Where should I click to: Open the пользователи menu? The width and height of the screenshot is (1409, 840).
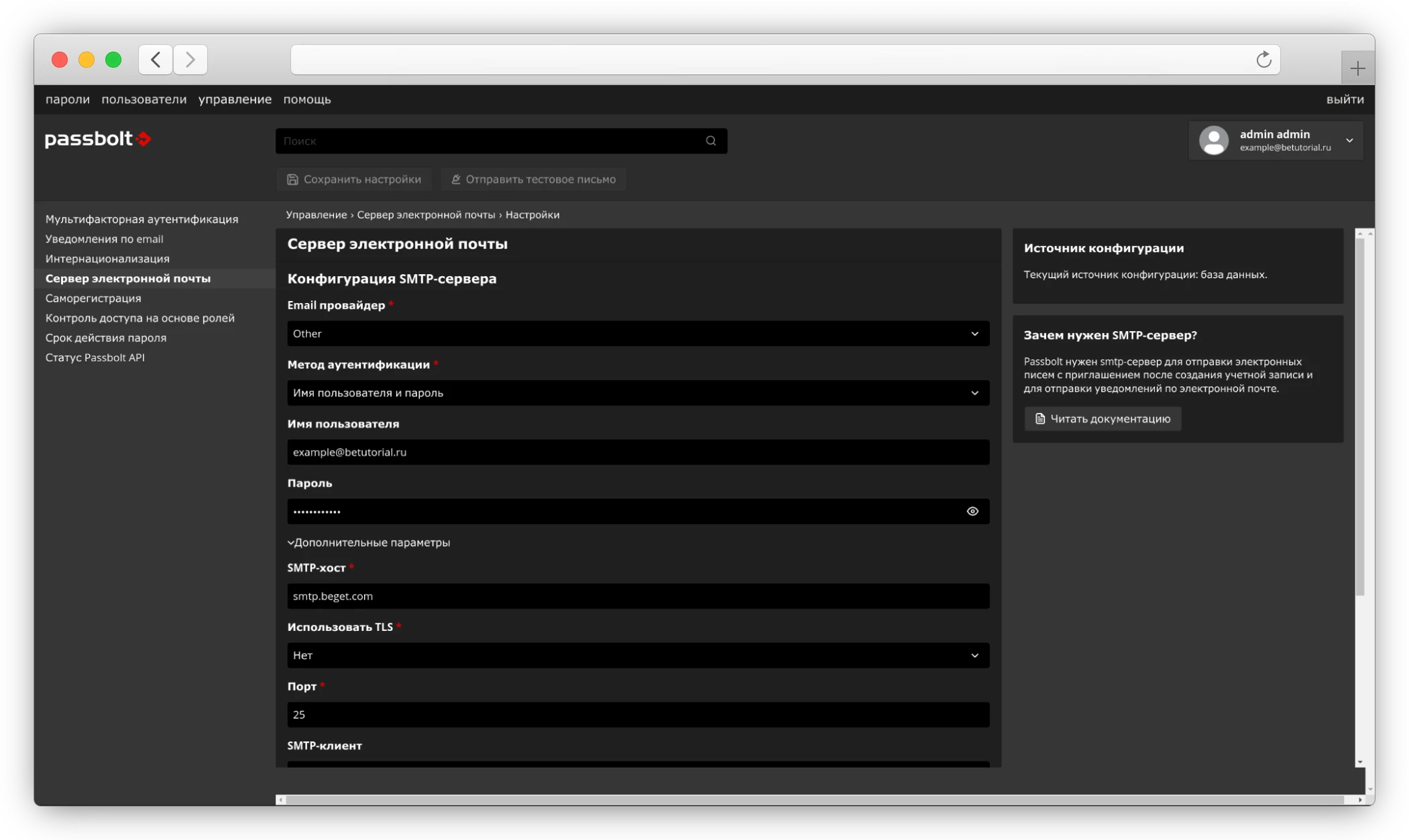(144, 99)
